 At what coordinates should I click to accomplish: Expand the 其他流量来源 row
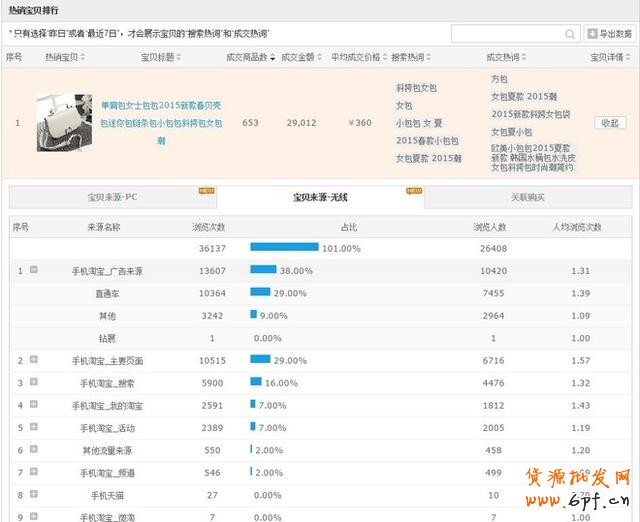pyautogui.click(x=33, y=450)
